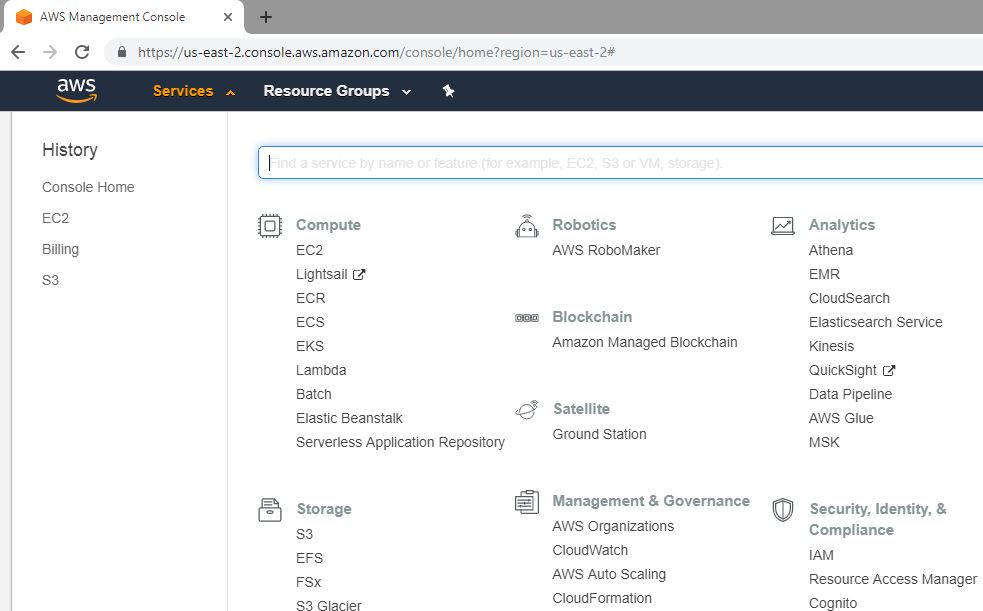Click the browser back arrow
The height and width of the screenshot is (611, 983).
coord(18,52)
